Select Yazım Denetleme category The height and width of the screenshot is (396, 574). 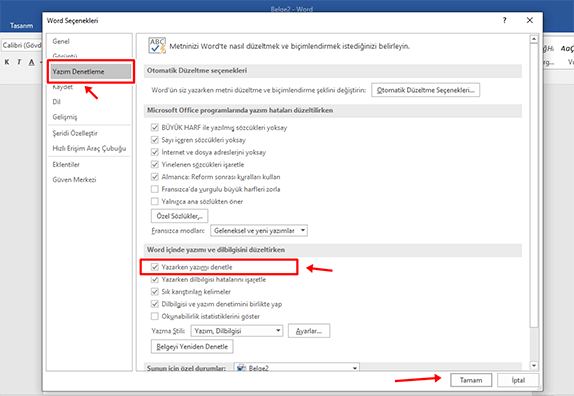coord(90,71)
